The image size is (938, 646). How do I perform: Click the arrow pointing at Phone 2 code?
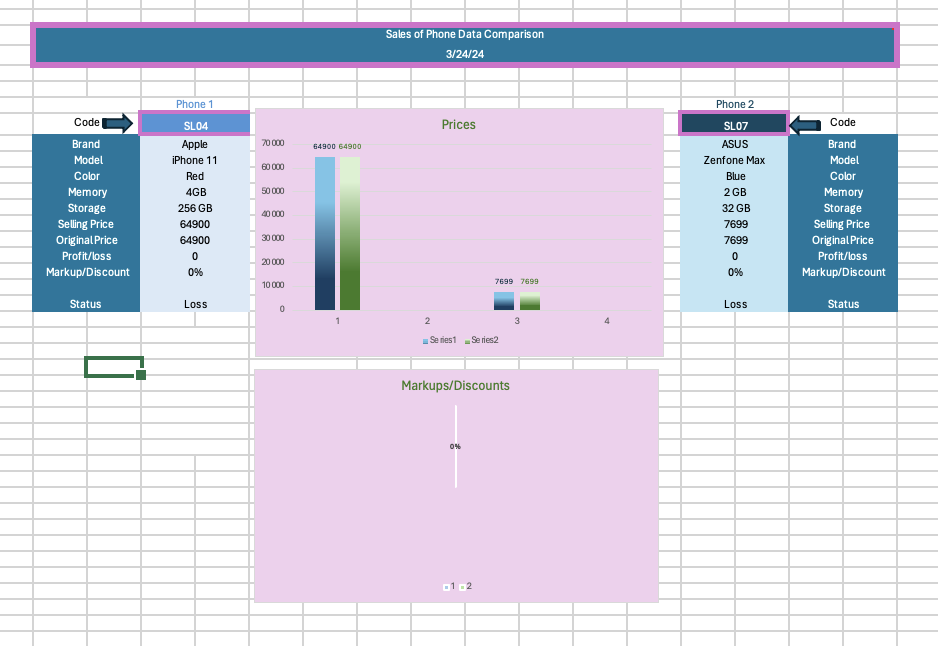(x=805, y=124)
